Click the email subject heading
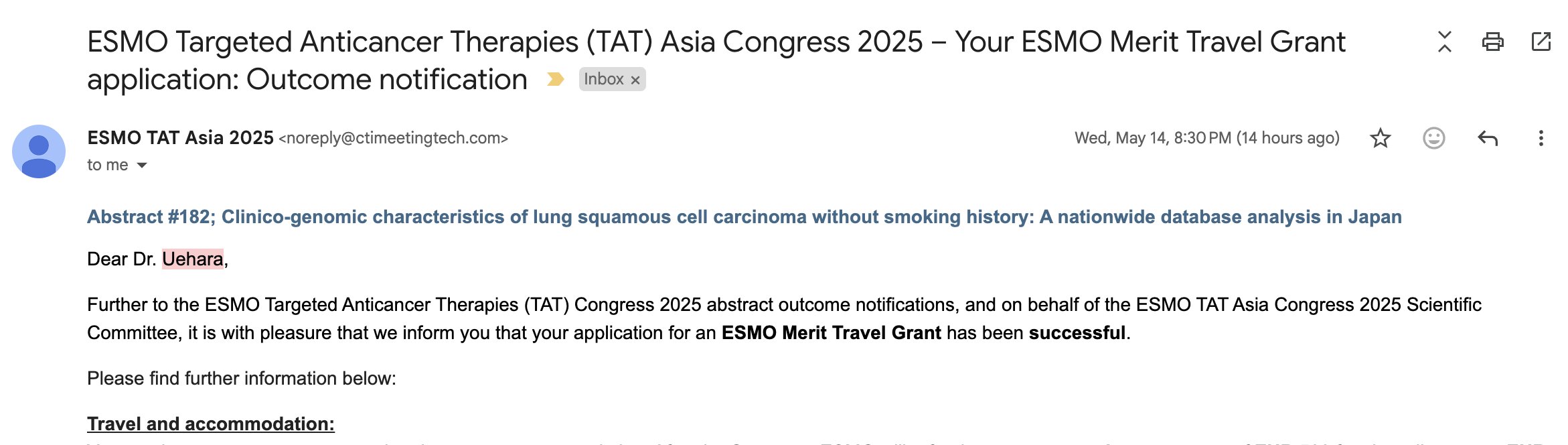 (716, 60)
